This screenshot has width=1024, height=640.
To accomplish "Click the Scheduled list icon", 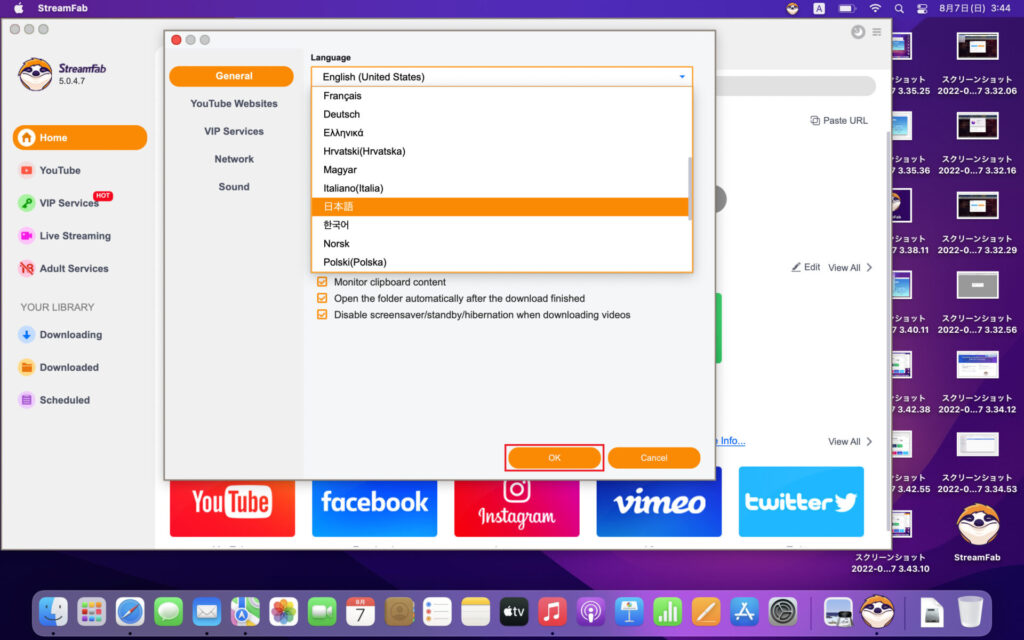I will 26,400.
